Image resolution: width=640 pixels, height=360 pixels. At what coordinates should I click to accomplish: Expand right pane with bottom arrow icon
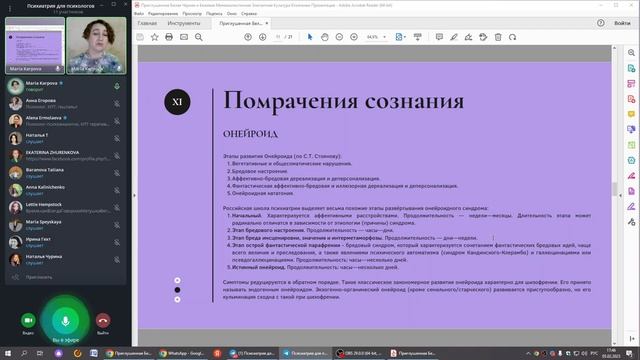point(631,339)
